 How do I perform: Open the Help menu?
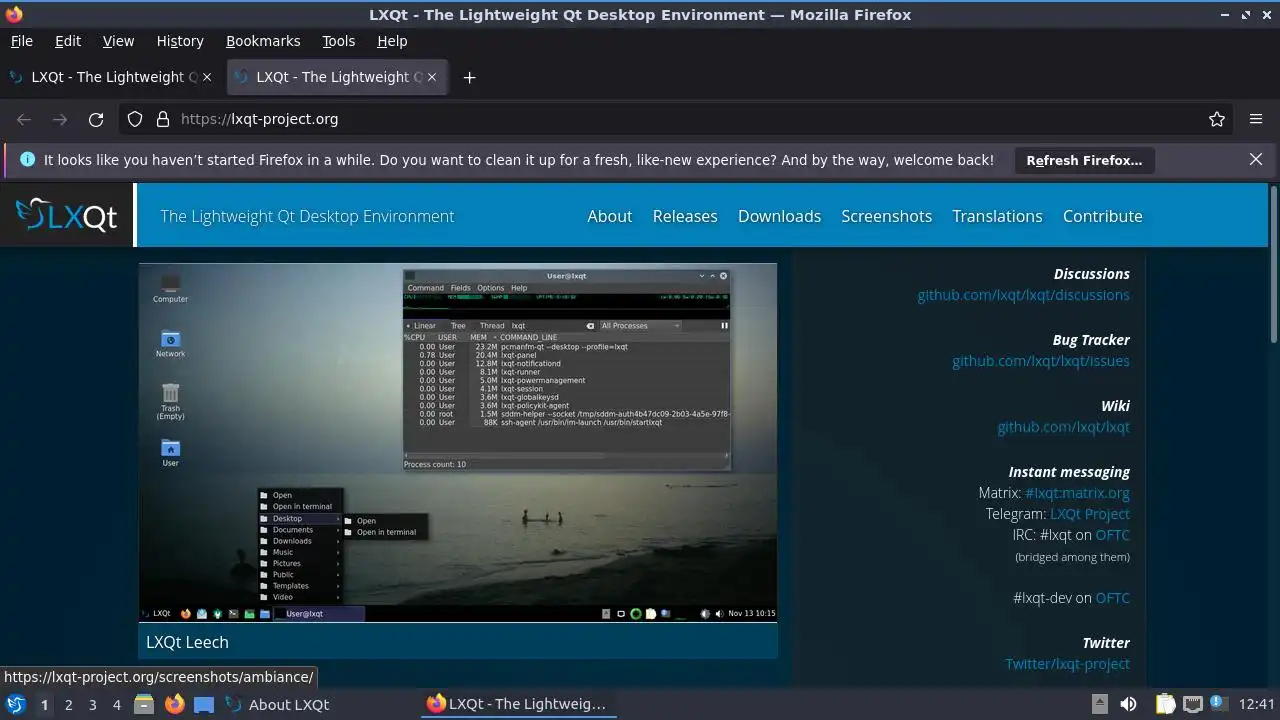(392, 41)
